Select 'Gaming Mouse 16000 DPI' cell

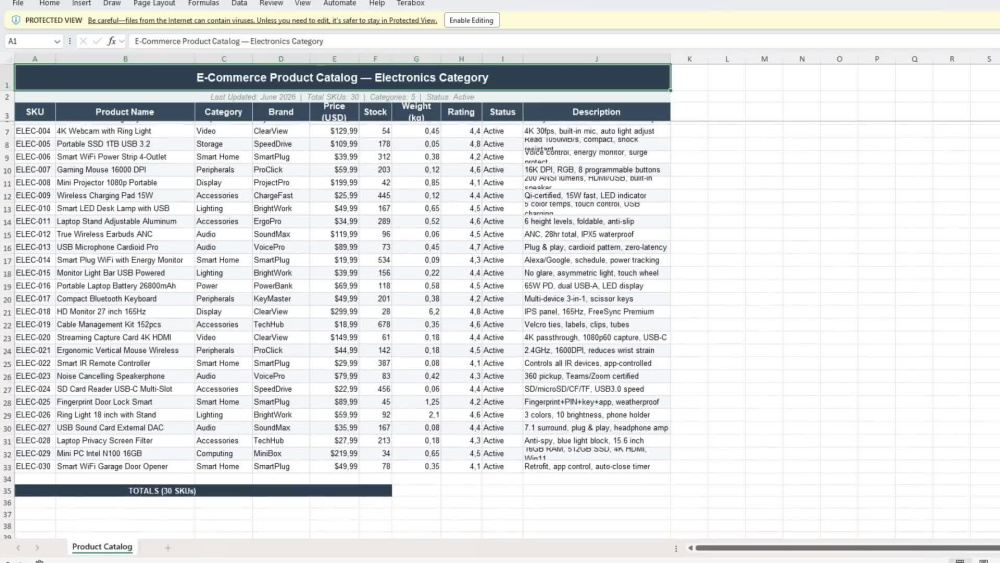(x=125, y=170)
